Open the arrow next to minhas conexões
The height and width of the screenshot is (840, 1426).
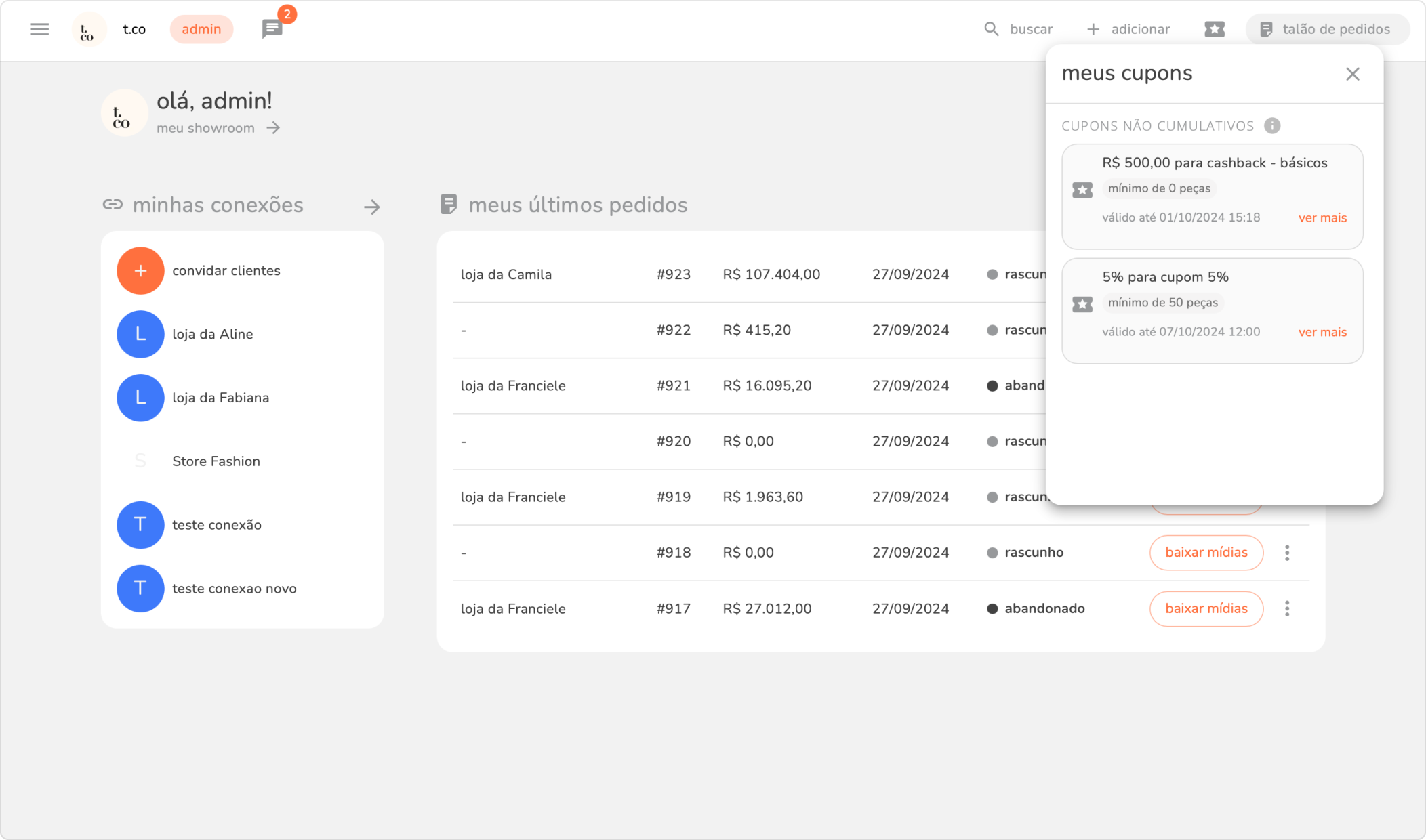(371, 207)
